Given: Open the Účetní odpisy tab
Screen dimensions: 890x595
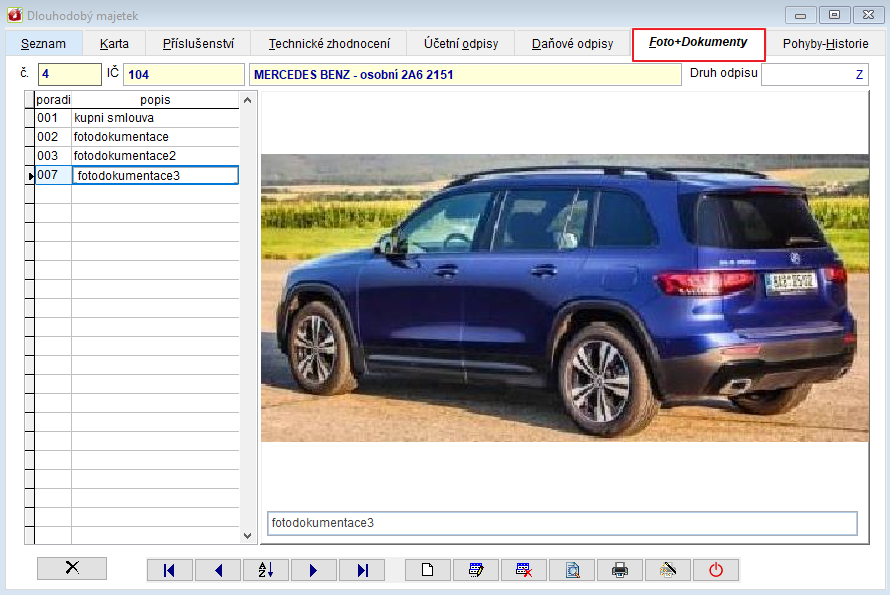Looking at the screenshot, I should tap(461, 44).
